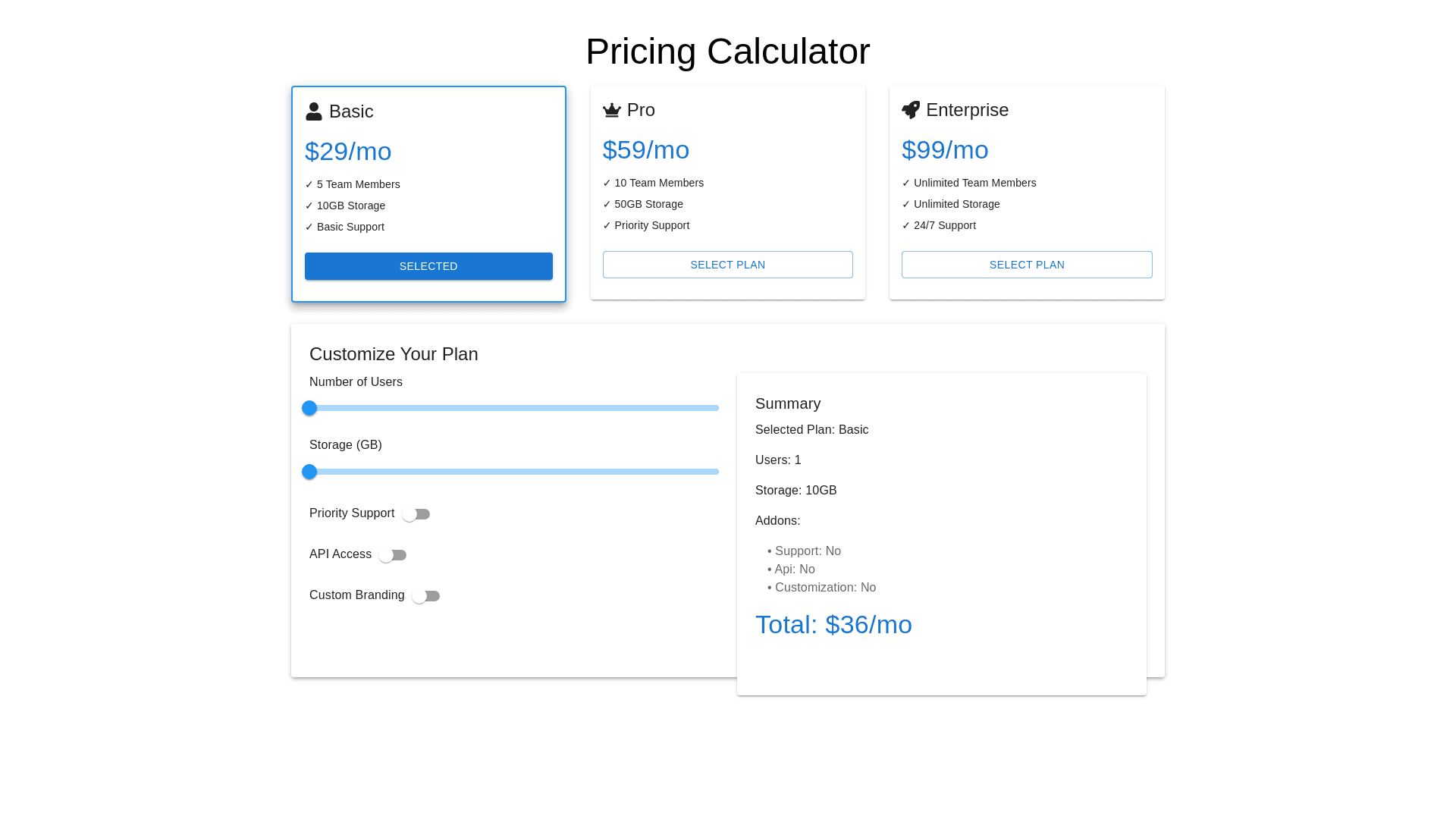Click middle of Storage slider track

(514, 472)
